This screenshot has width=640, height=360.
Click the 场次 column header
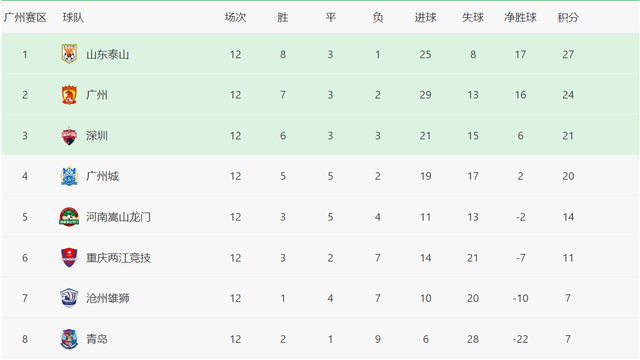click(236, 18)
